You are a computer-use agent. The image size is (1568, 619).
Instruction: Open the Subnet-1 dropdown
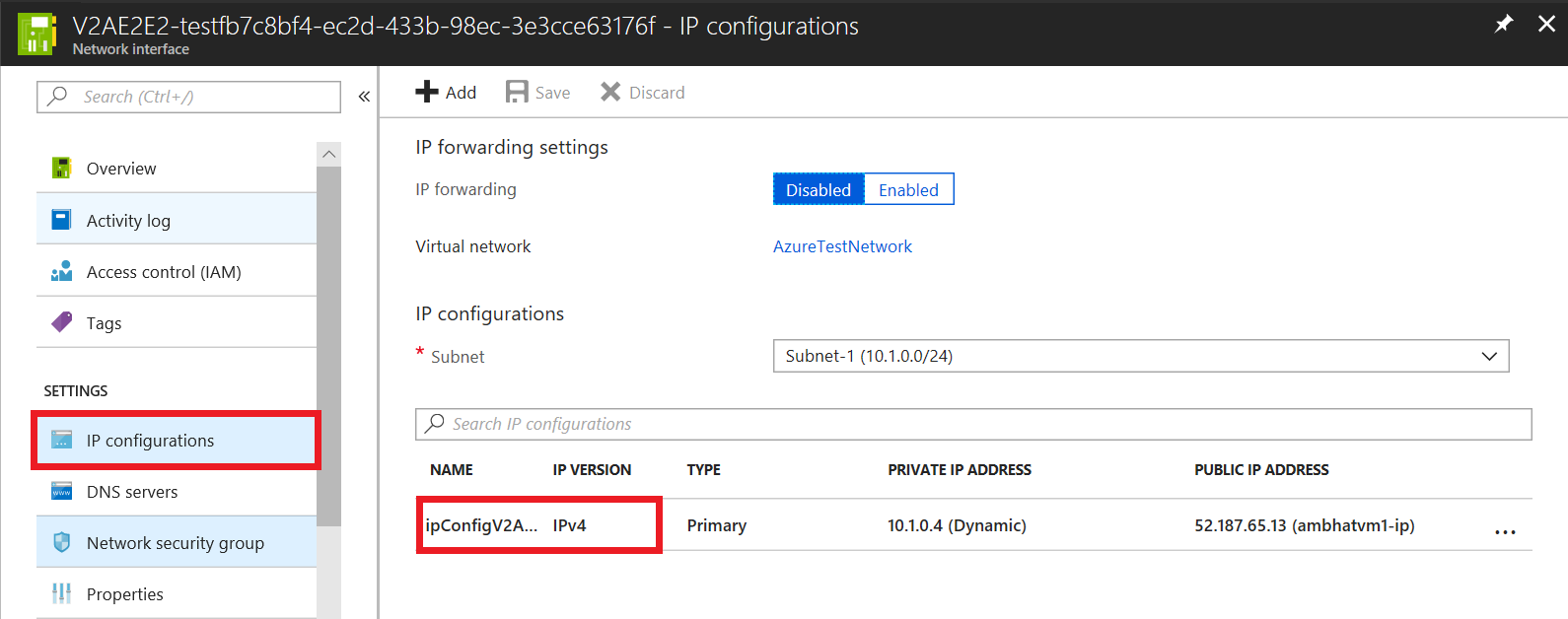point(1141,356)
